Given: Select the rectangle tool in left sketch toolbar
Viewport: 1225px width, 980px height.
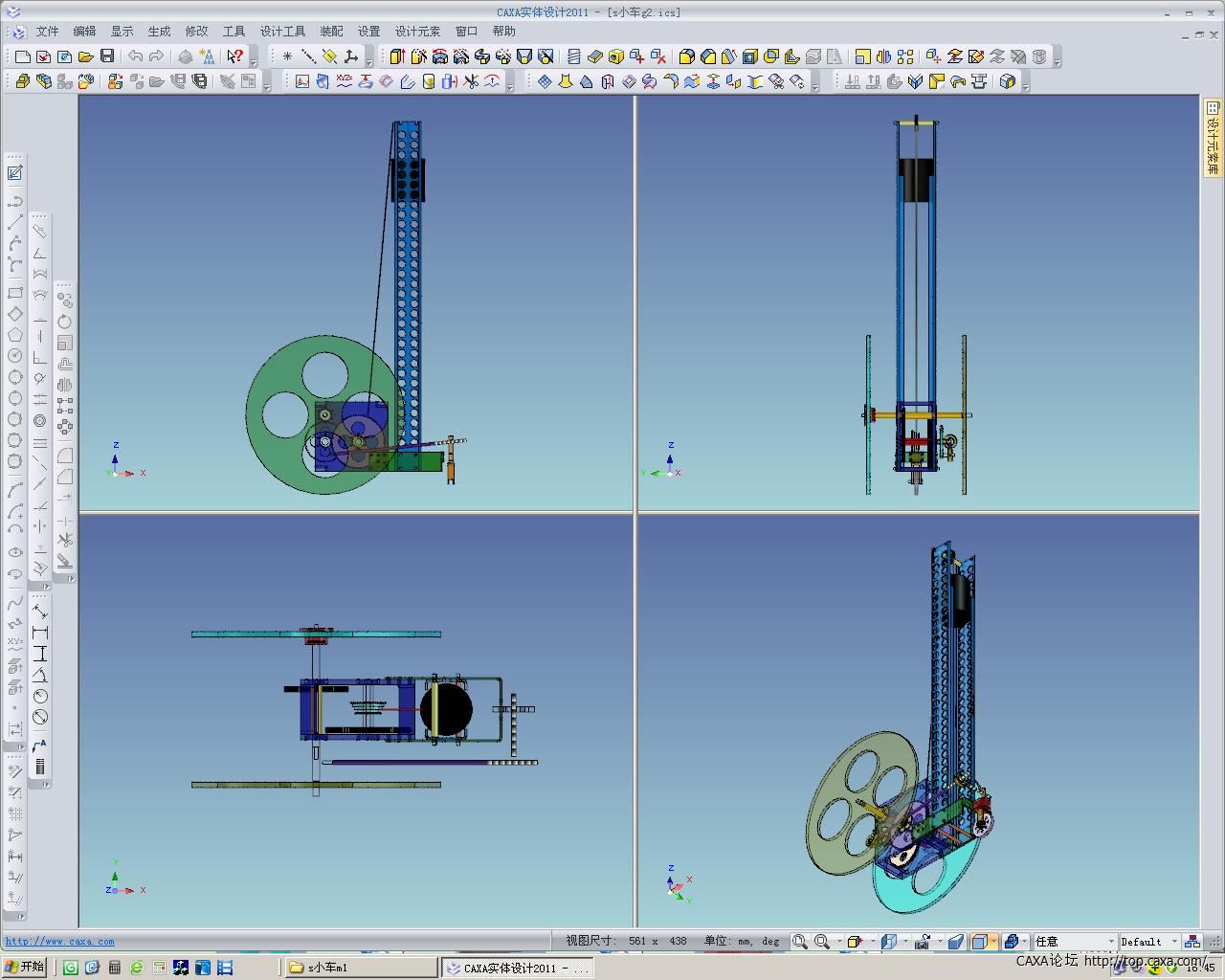Looking at the screenshot, I should [15, 293].
